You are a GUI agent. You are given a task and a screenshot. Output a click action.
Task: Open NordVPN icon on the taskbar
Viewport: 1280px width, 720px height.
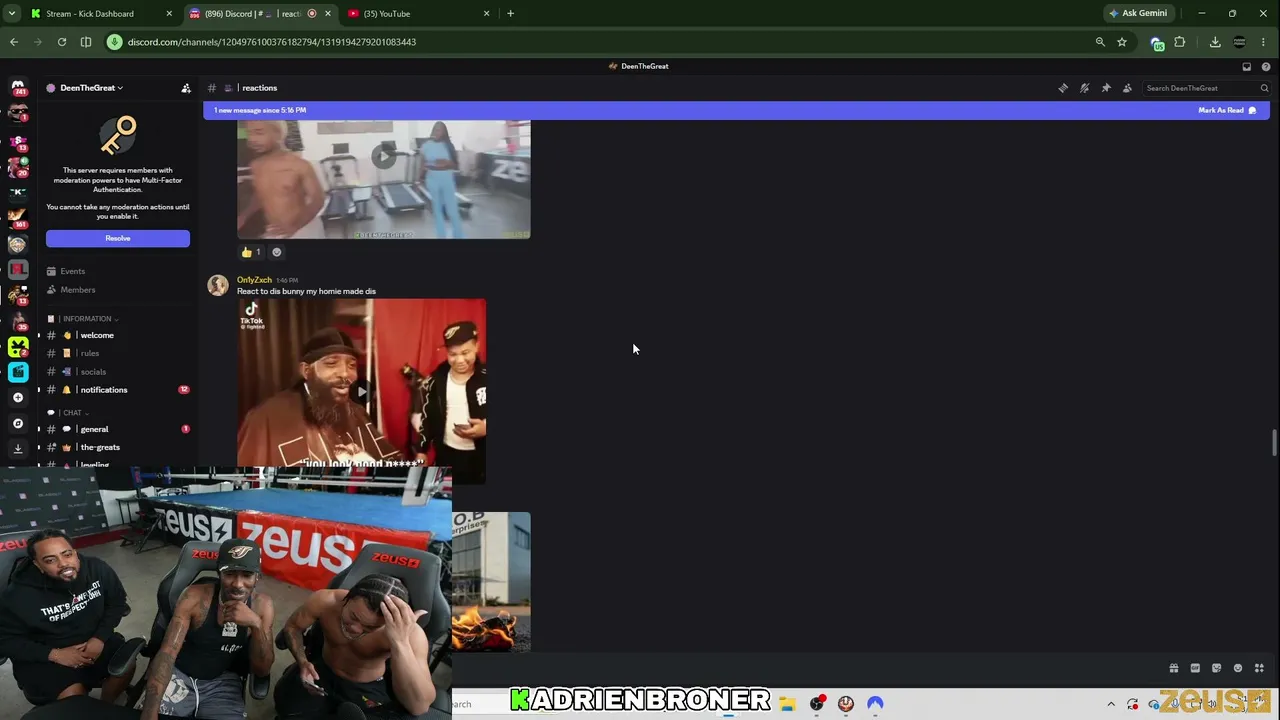(x=875, y=704)
